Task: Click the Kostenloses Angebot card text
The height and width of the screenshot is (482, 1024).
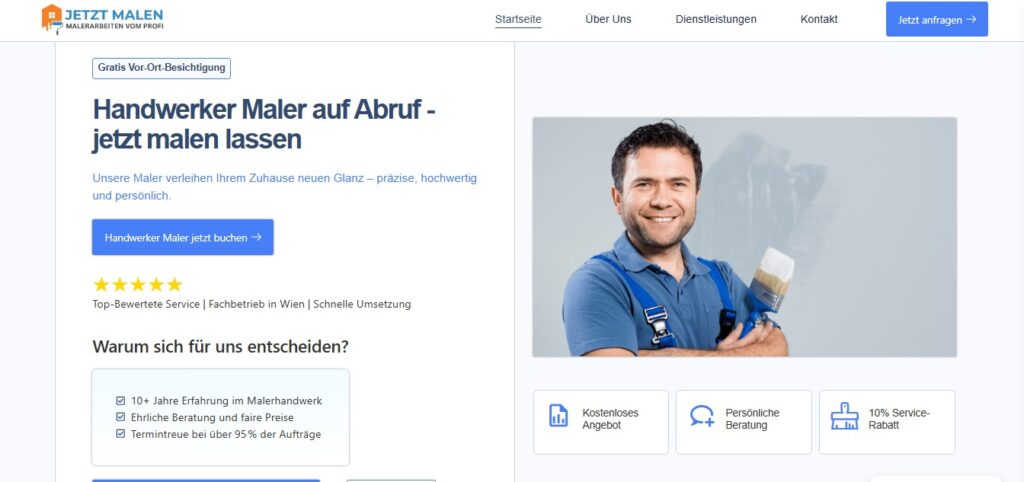Action: [x=611, y=419]
